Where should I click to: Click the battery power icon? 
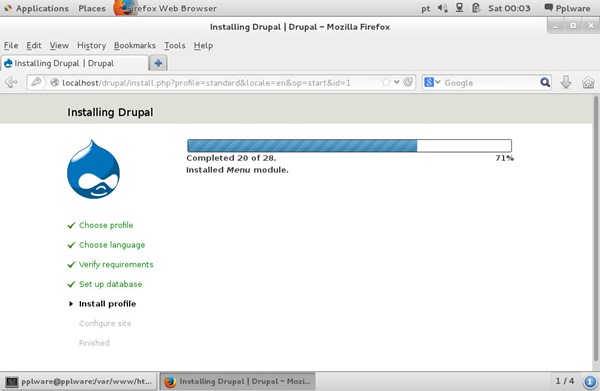point(476,8)
